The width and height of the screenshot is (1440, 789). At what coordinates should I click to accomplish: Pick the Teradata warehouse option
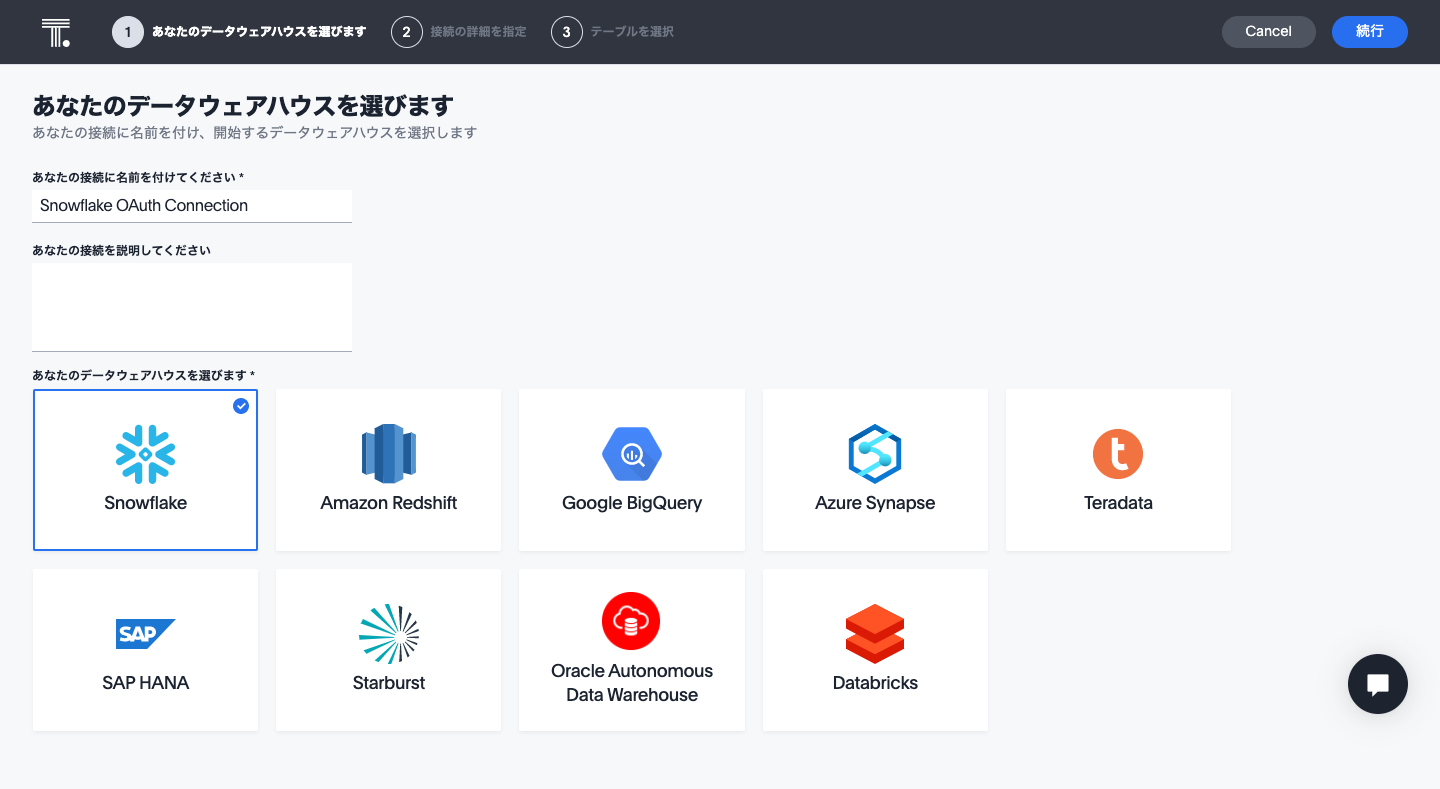(x=1118, y=454)
